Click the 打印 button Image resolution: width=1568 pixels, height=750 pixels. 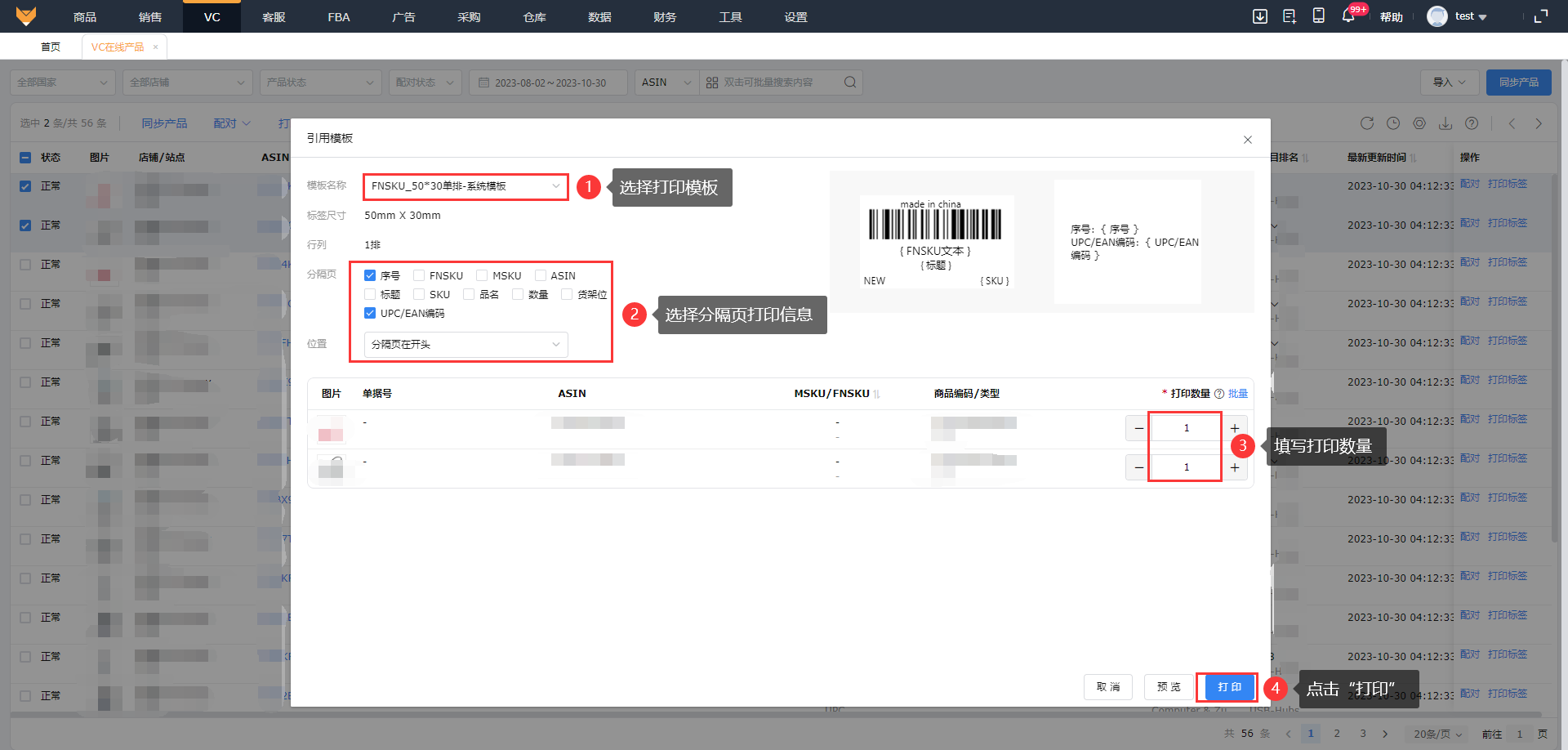click(1229, 687)
